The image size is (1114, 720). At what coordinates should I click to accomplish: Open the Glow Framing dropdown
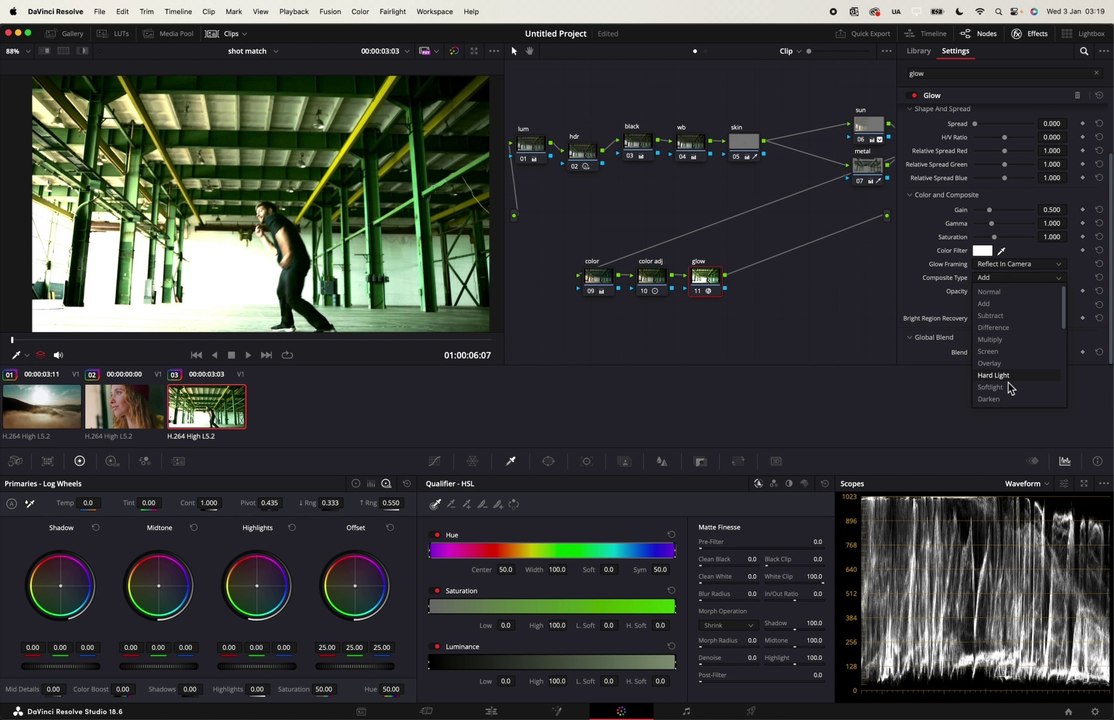[x=1019, y=264]
